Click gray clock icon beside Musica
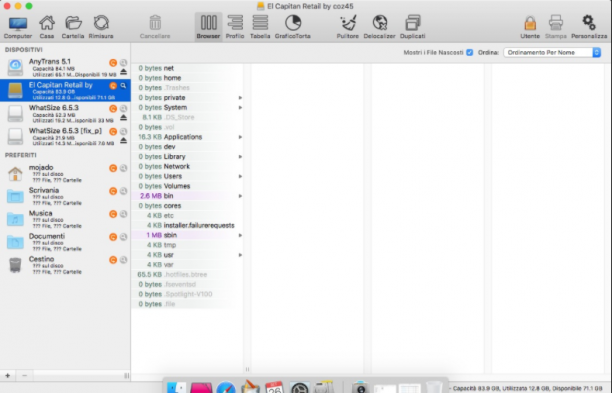 tap(123, 214)
